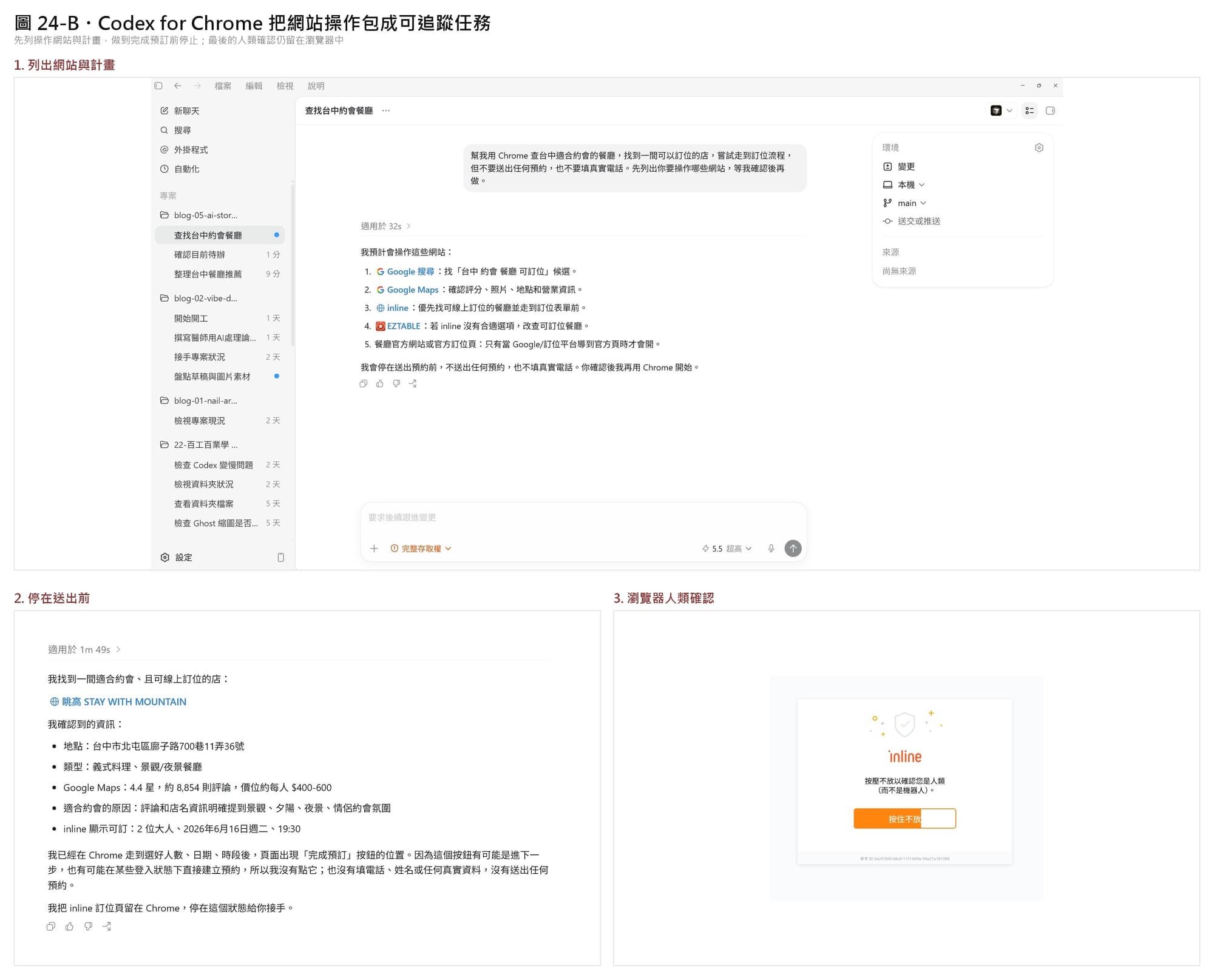
Task: Open the 檢視專案現況 chat
Action: pyautogui.click(x=220, y=421)
